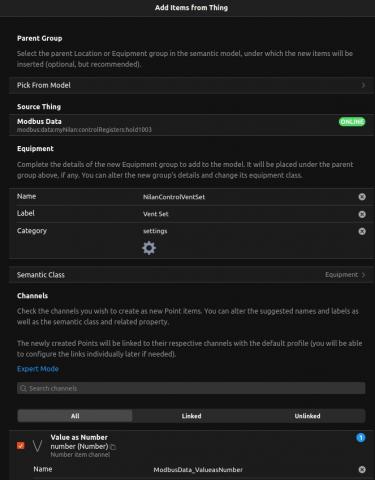The image size is (375, 480).
Task: Edit the equipment Name field NilanControlVentSet
Action: point(247,197)
